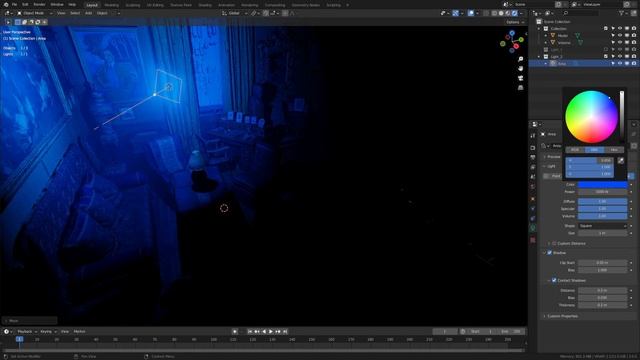
Task: Toggle the Contact Shadows checkbox
Action: click(554, 281)
